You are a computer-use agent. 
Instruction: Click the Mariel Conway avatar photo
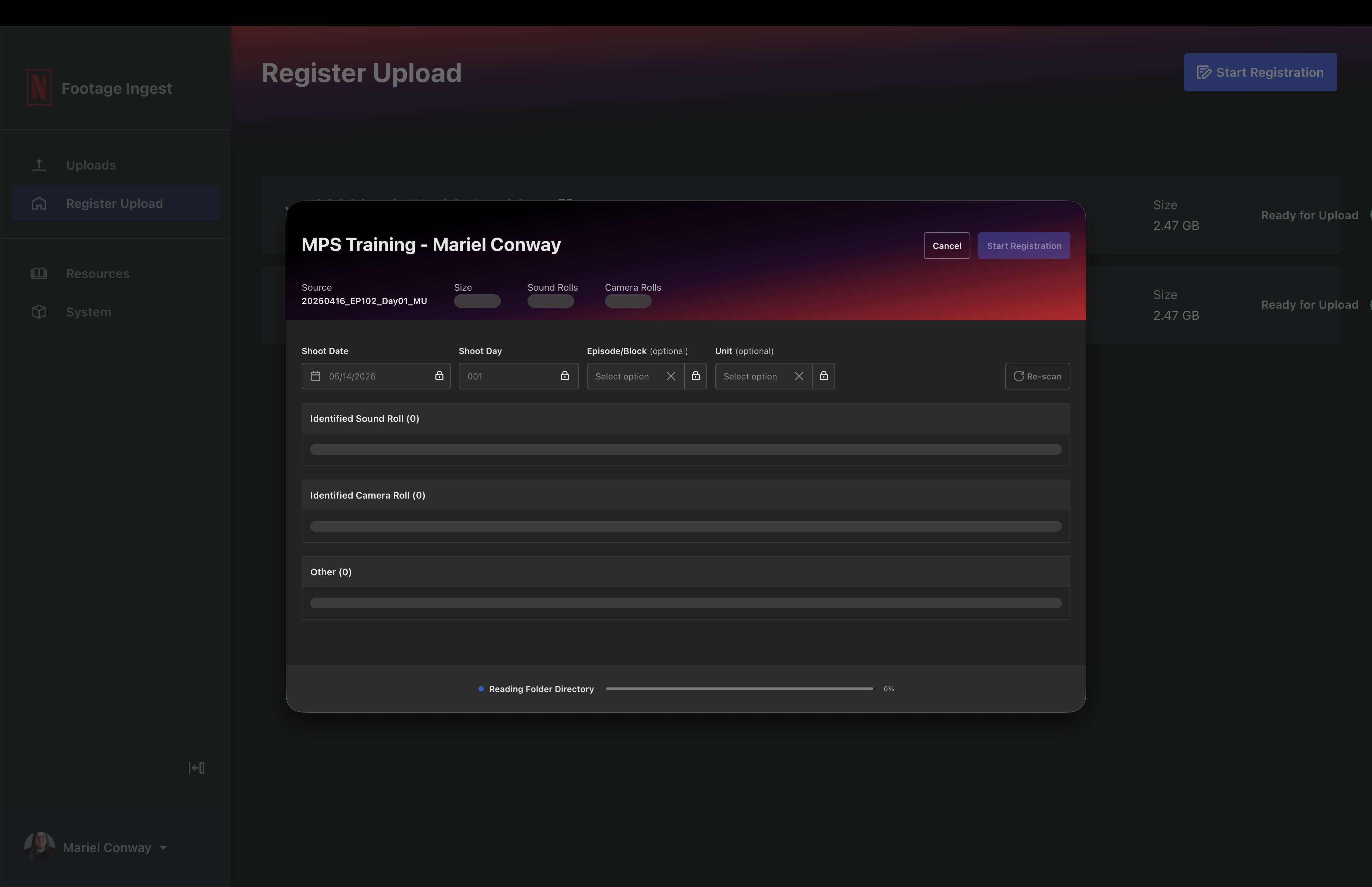click(40, 847)
